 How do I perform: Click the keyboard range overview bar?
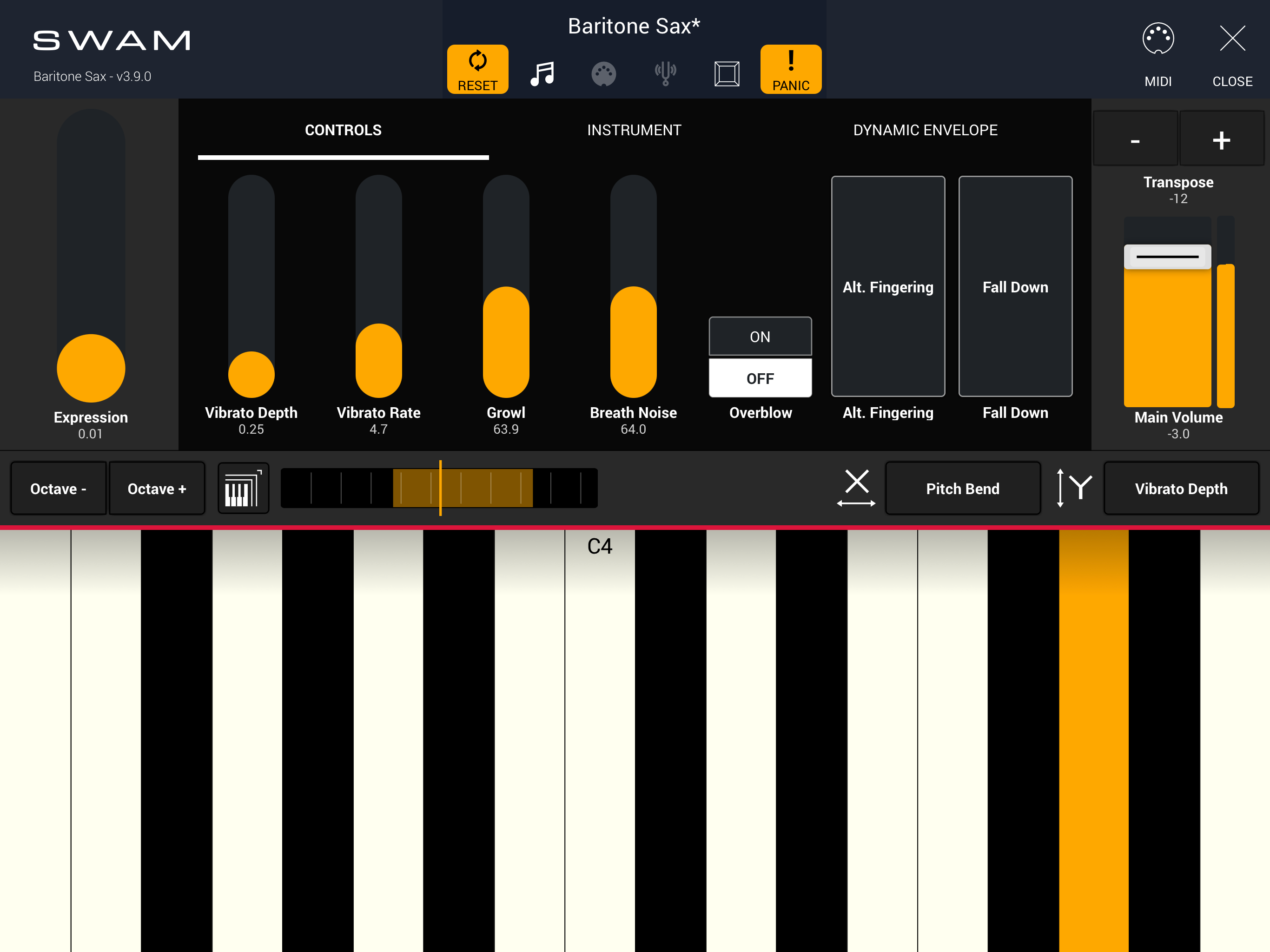click(x=439, y=488)
